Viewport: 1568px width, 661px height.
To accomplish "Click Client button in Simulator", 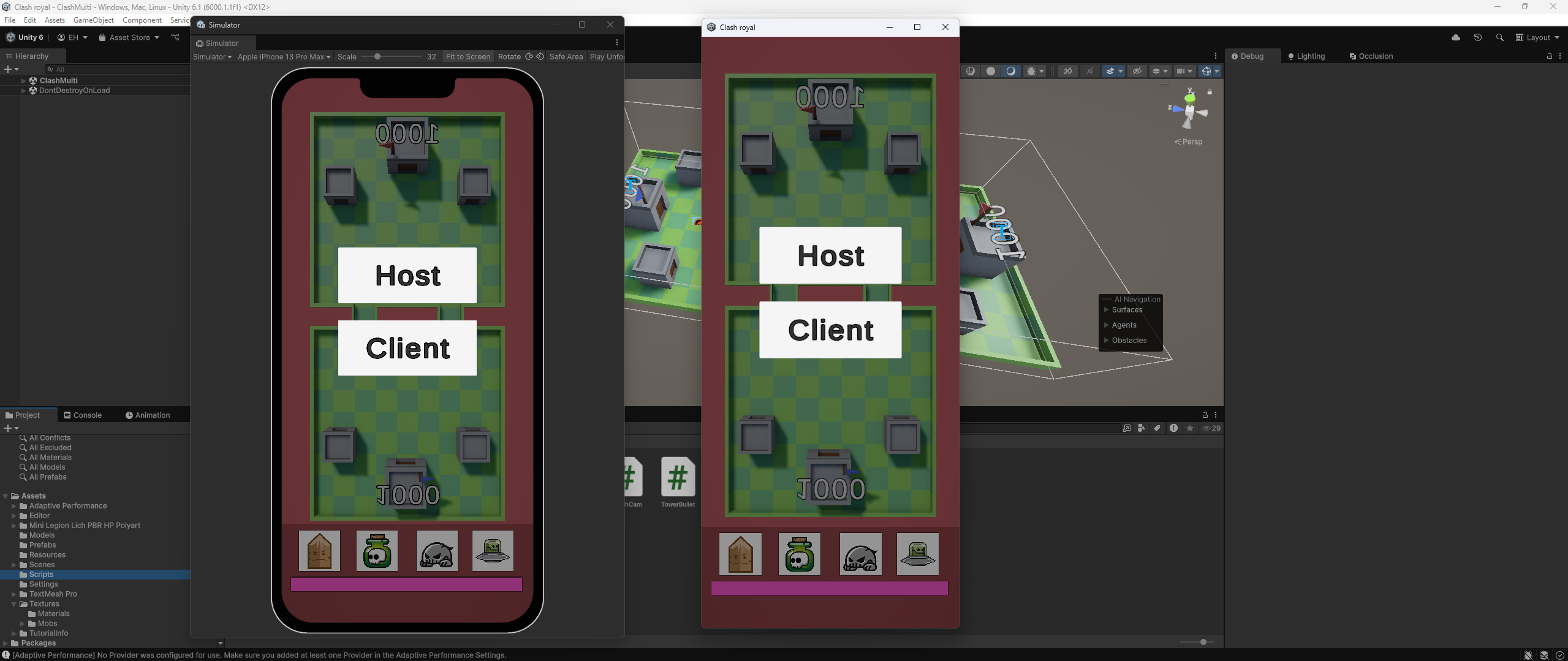I will point(407,348).
